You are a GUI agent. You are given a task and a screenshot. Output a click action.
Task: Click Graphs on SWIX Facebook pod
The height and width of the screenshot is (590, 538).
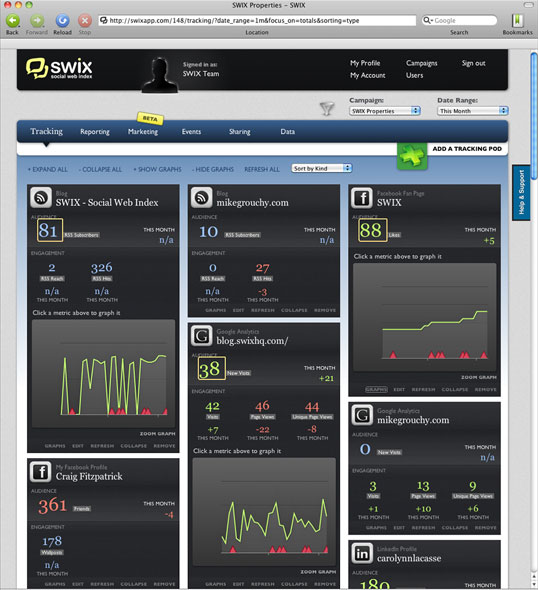(x=376, y=389)
